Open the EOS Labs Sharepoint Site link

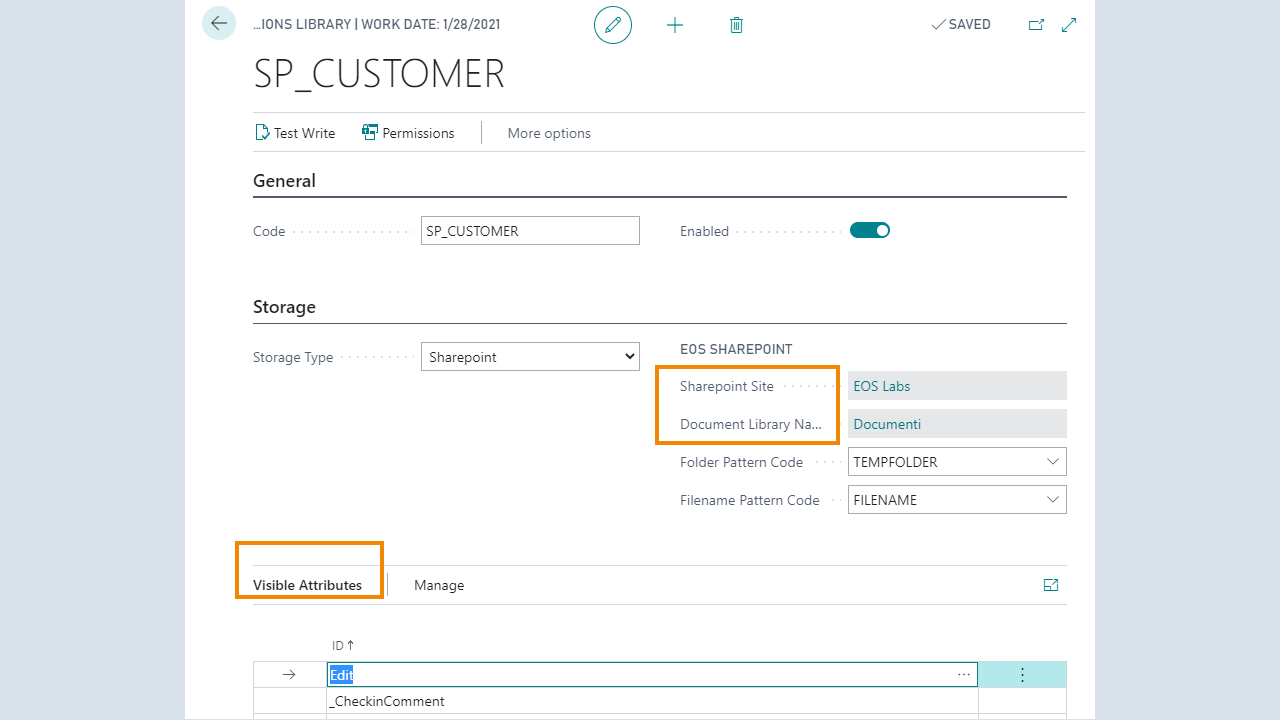click(882, 386)
